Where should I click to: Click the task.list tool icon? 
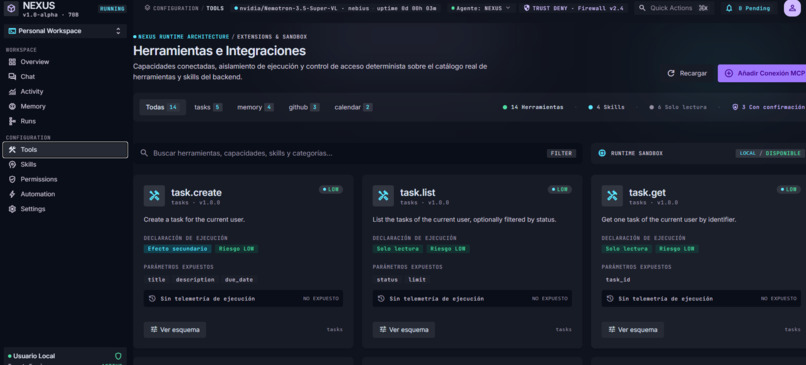point(383,196)
